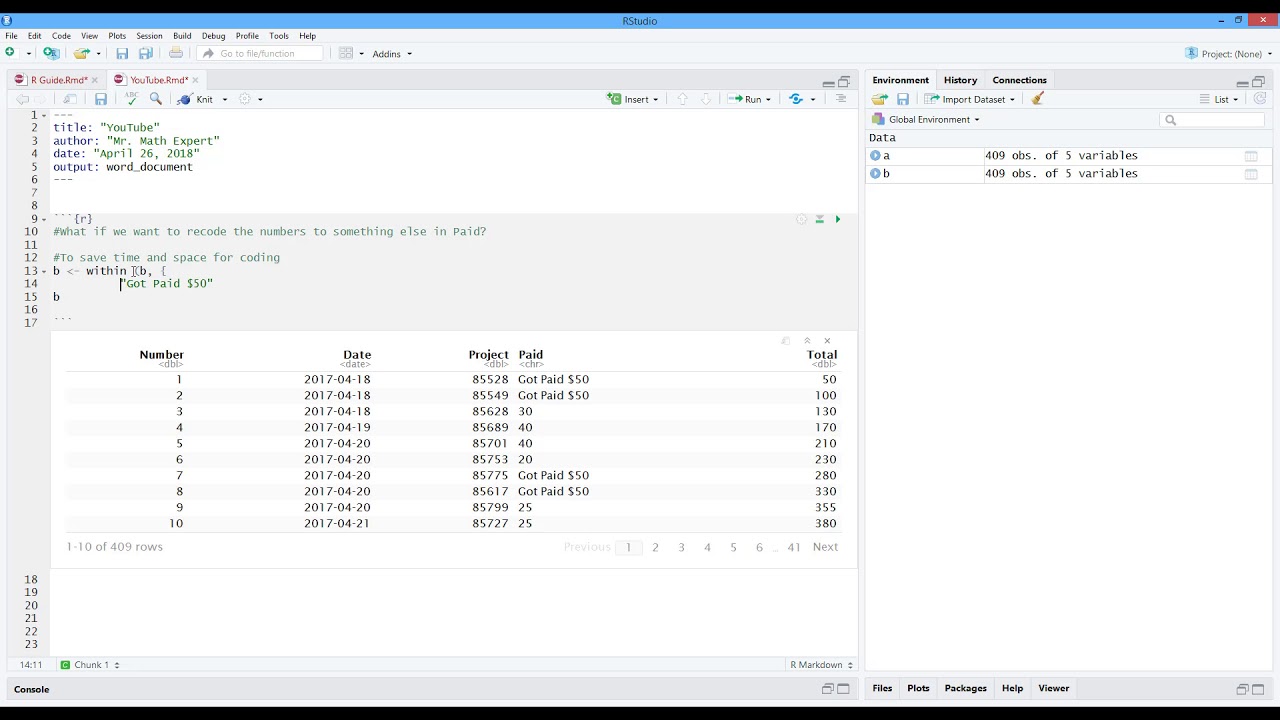The height and width of the screenshot is (720, 1280).
Task: Maximize the Console pane
Action: (x=843, y=689)
